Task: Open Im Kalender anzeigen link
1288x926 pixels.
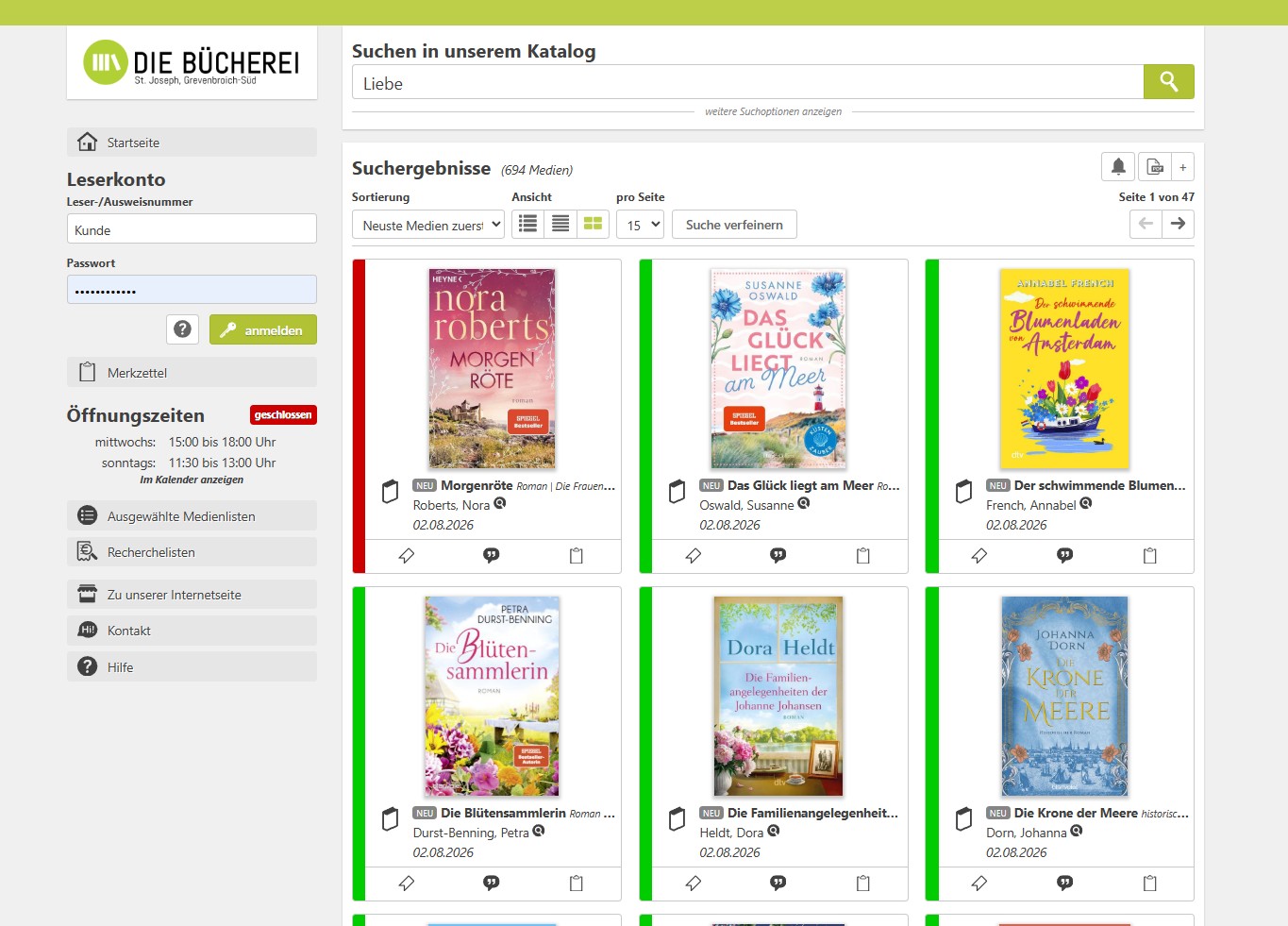Action: click(x=192, y=480)
